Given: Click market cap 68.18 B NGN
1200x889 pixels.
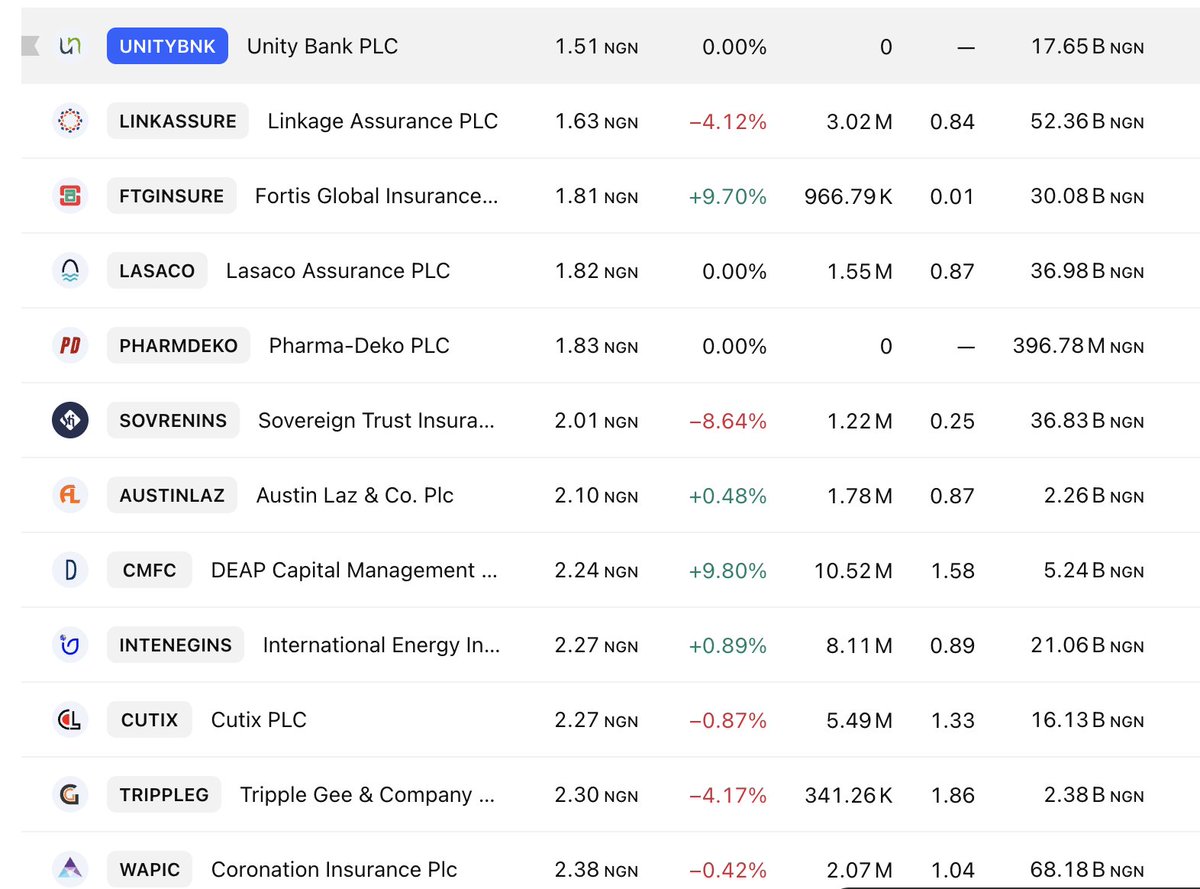Looking at the screenshot, I should point(1088,870).
